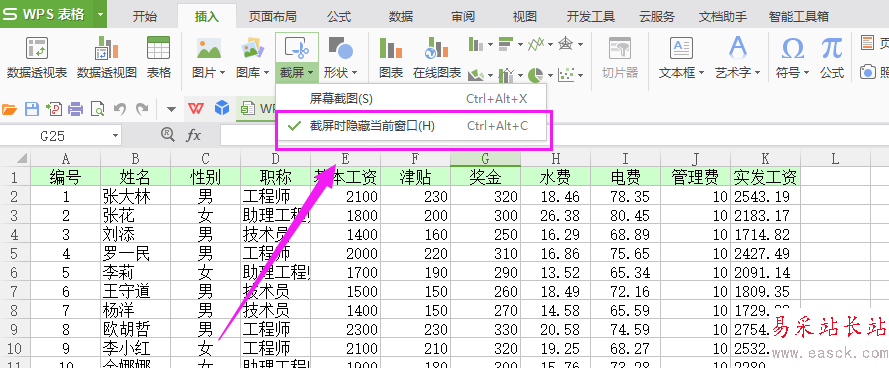
Task: Click the 截屏 screenshot scissors icon
Action: [297, 48]
